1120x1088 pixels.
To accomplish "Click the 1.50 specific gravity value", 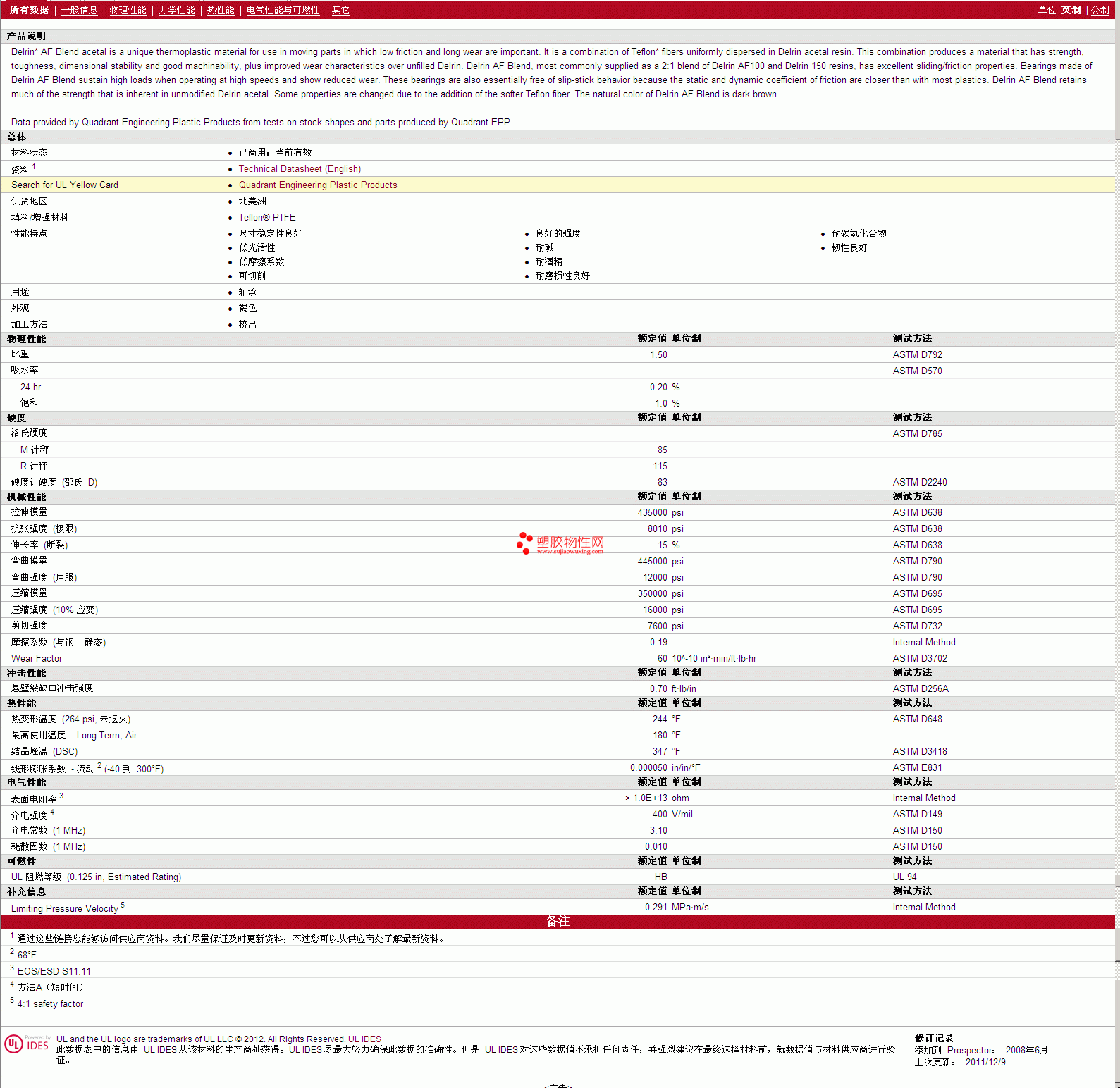I will [658, 355].
